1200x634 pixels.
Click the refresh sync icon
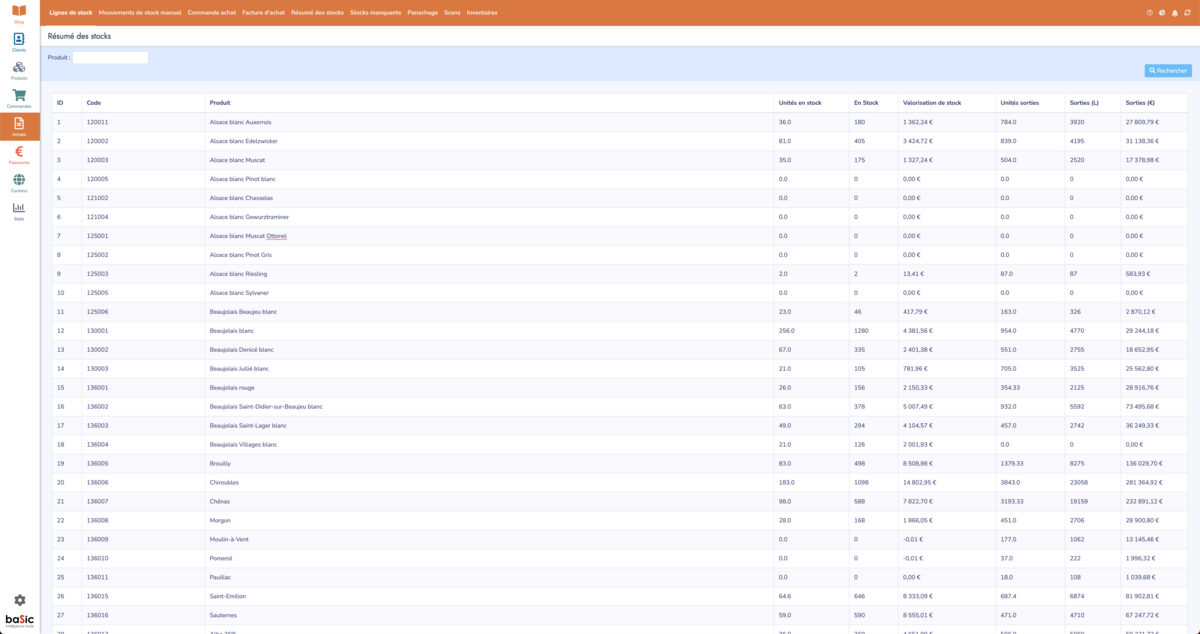point(1187,13)
